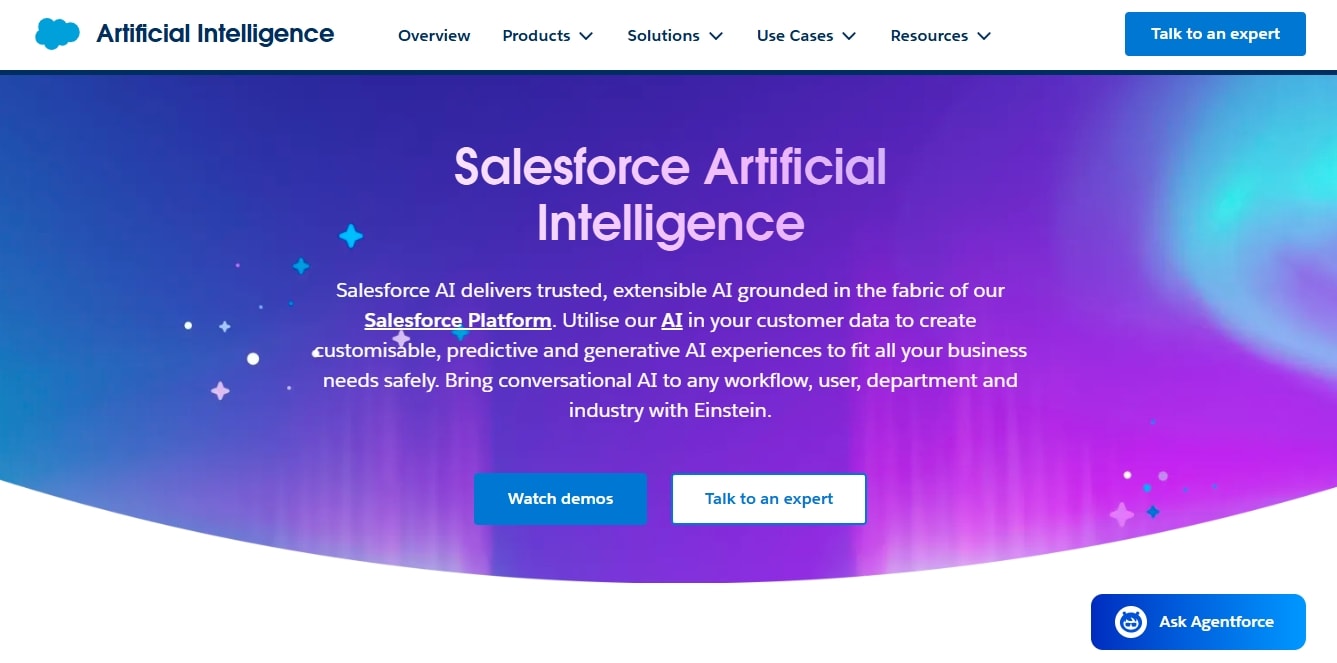1337x663 pixels.
Task: Click Talk to an expert below the hero text
Action: [768, 498]
